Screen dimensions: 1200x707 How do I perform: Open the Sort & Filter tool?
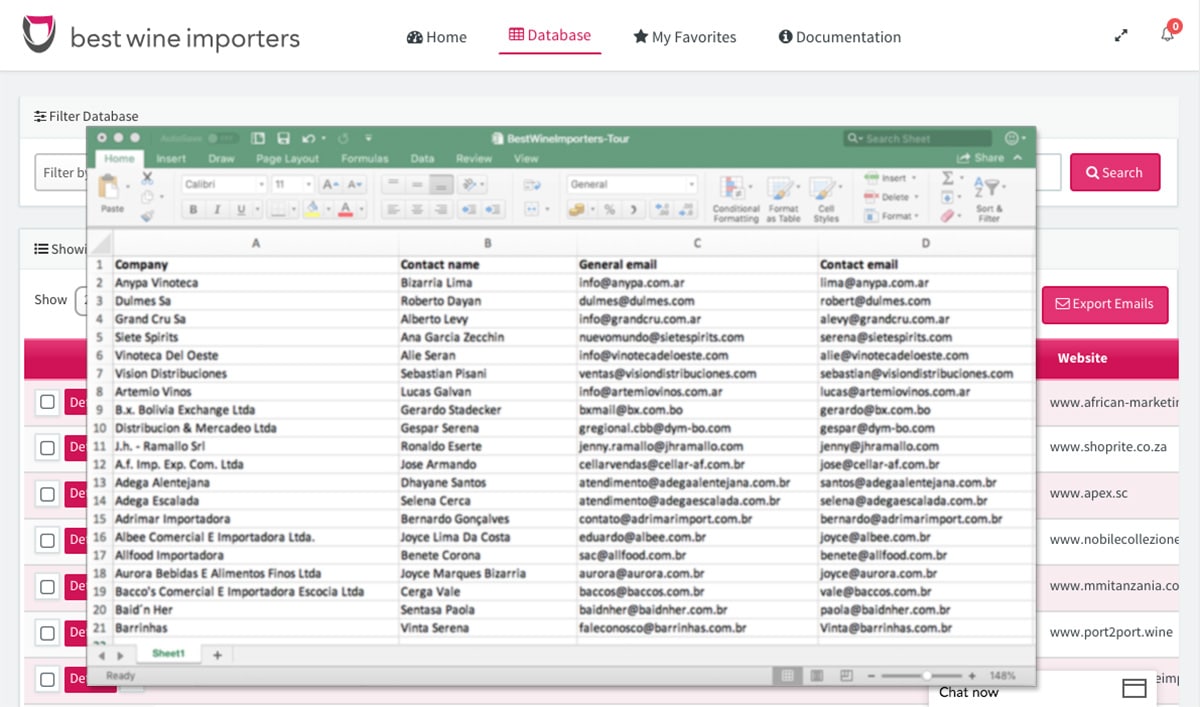988,191
